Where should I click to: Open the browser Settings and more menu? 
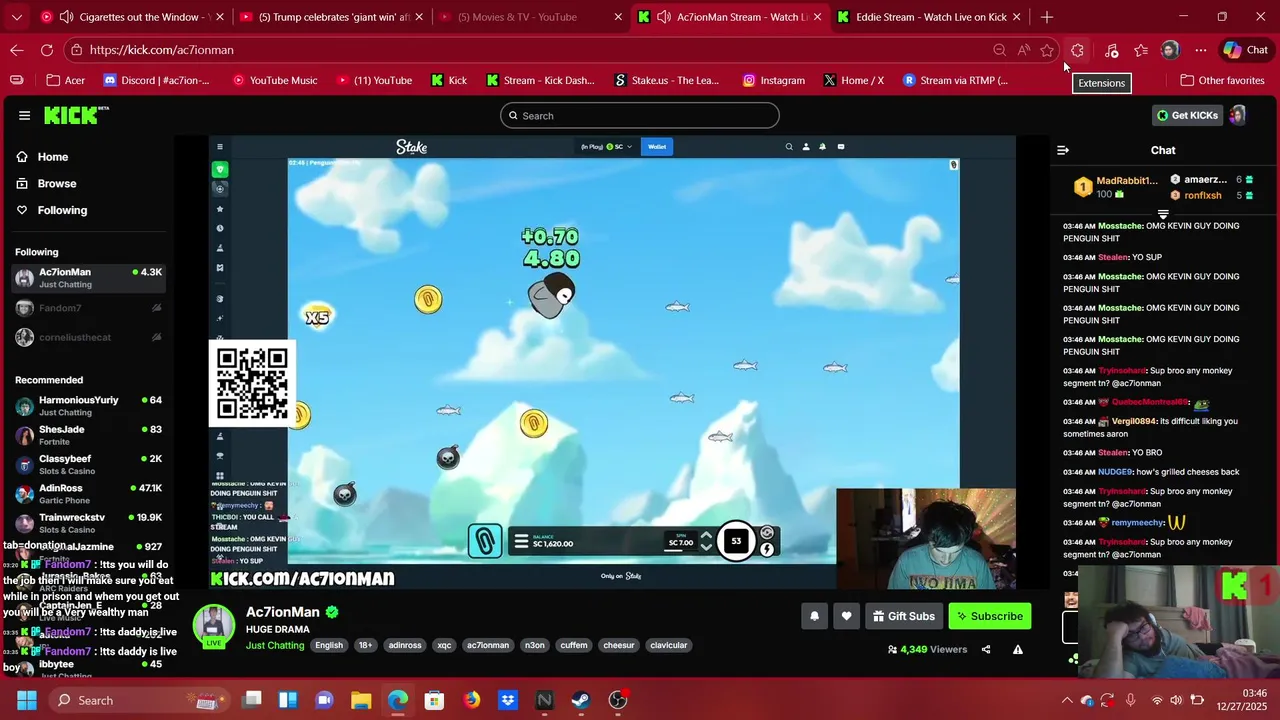pyautogui.click(x=1201, y=50)
